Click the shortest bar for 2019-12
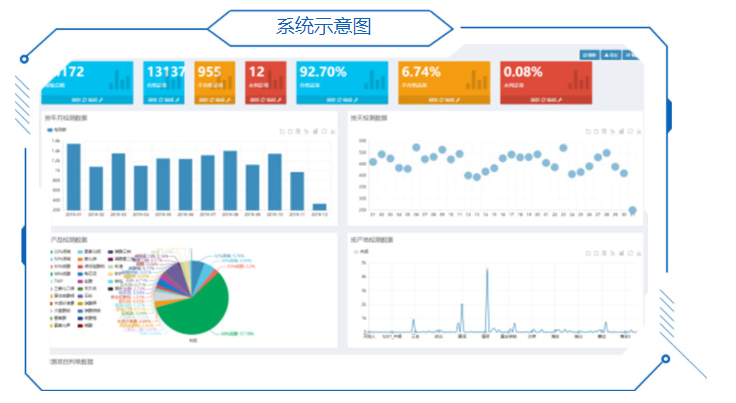736x403 pixels. (x=319, y=207)
